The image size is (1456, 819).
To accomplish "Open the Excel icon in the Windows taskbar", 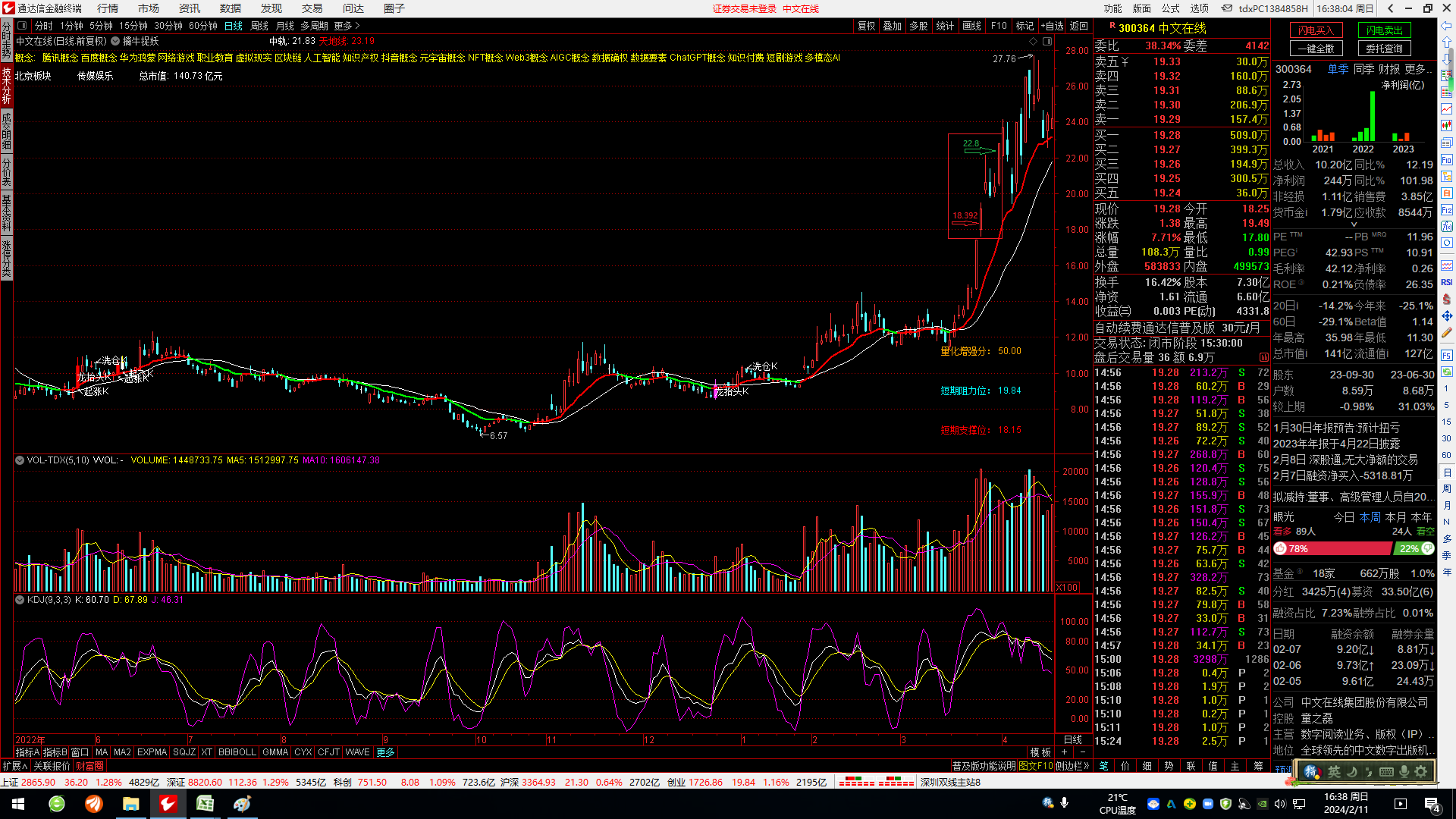I will [205, 803].
